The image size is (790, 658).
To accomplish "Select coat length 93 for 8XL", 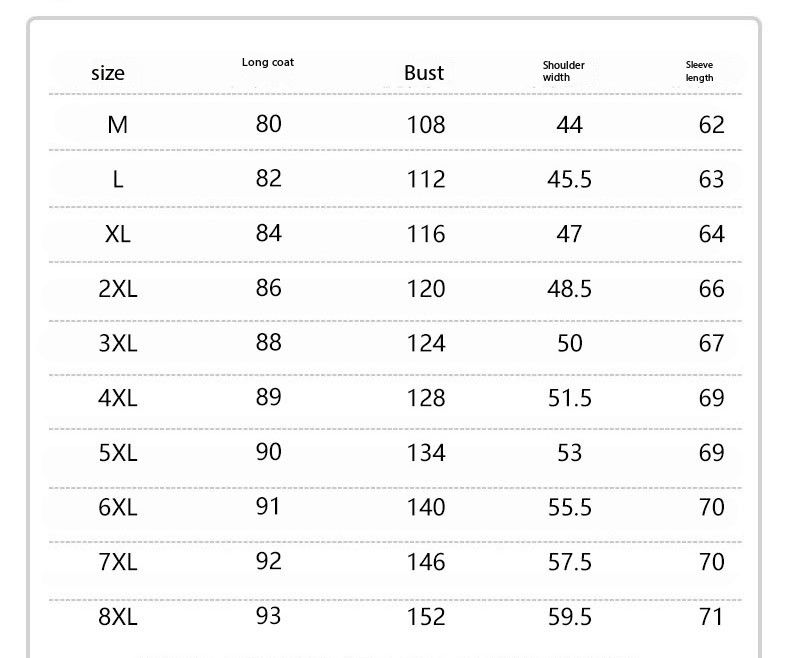I will (x=269, y=615).
